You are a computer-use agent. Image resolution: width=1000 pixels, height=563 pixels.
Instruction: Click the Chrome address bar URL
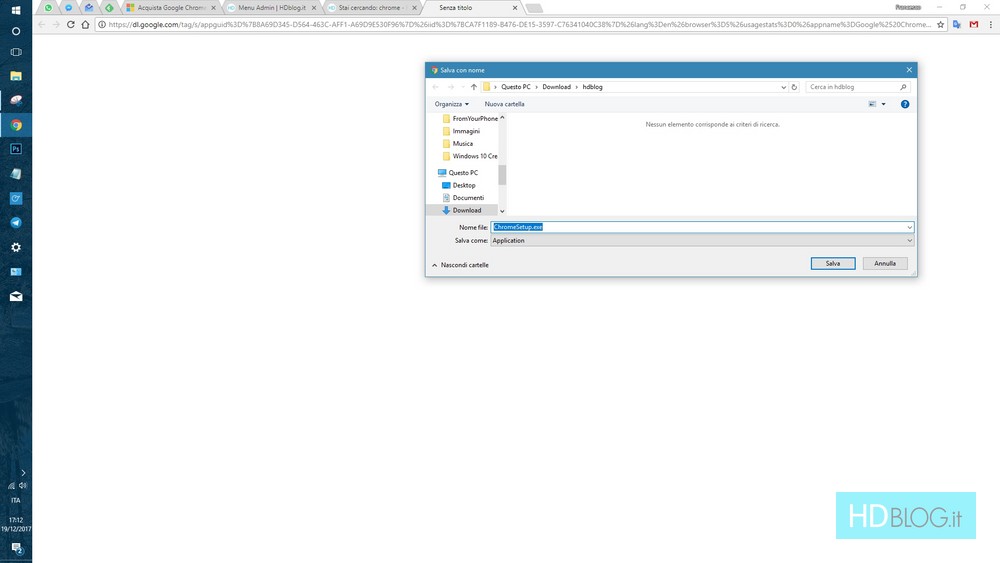520,24
